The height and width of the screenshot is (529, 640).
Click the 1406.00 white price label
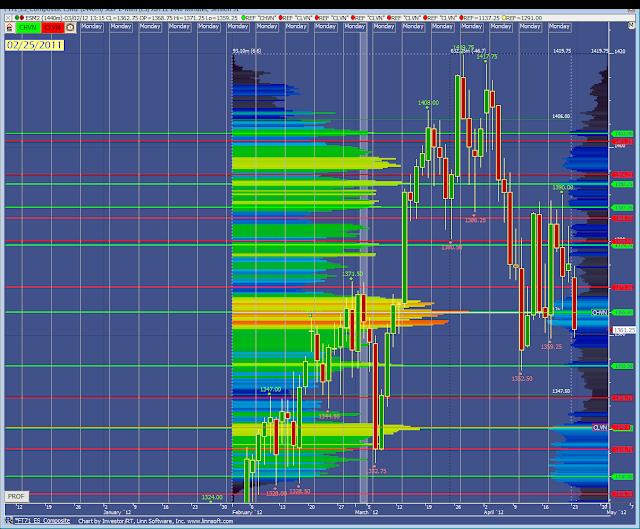(x=561, y=116)
